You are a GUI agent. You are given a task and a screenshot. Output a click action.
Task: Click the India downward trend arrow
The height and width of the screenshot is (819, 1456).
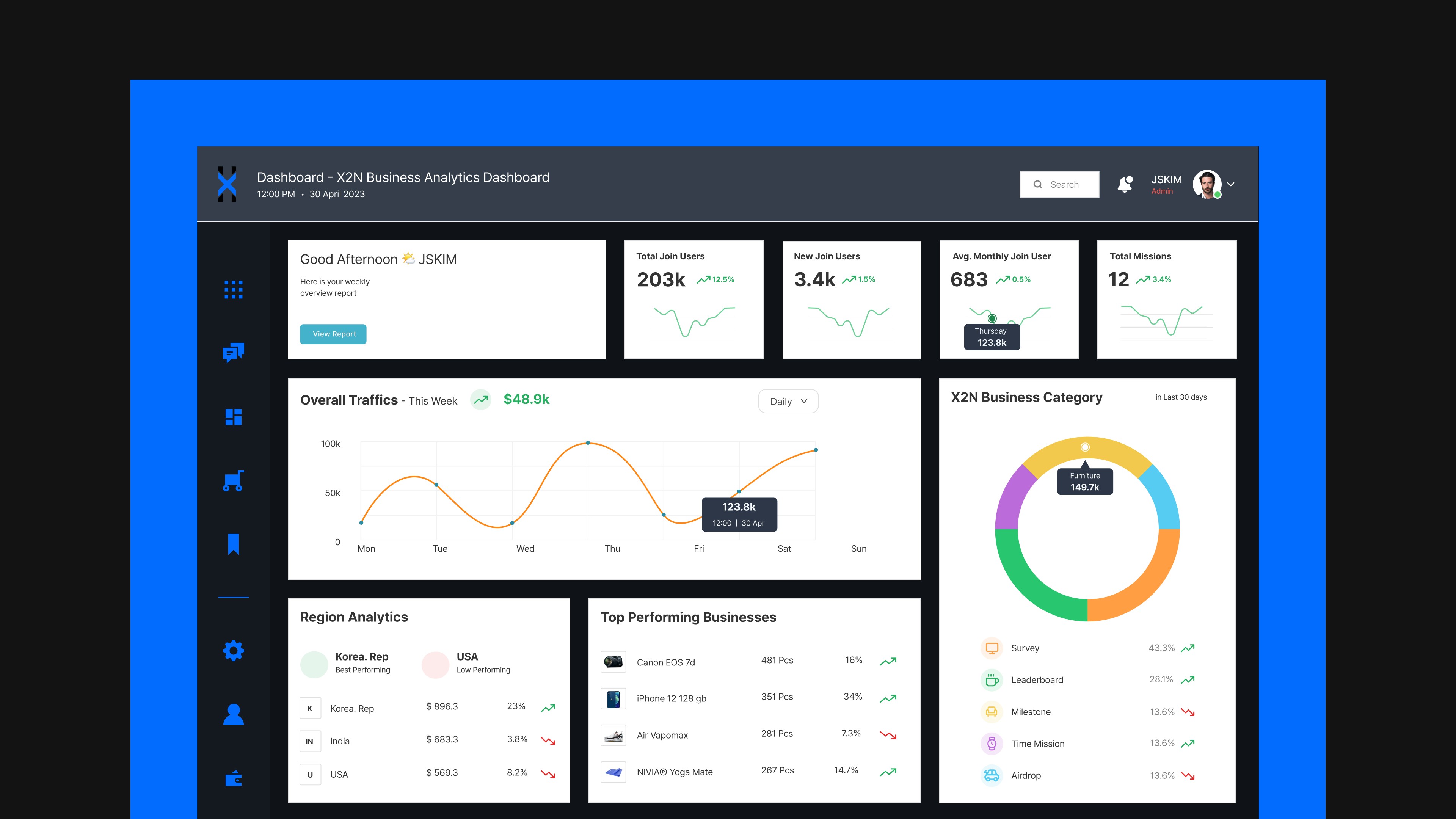coord(548,741)
